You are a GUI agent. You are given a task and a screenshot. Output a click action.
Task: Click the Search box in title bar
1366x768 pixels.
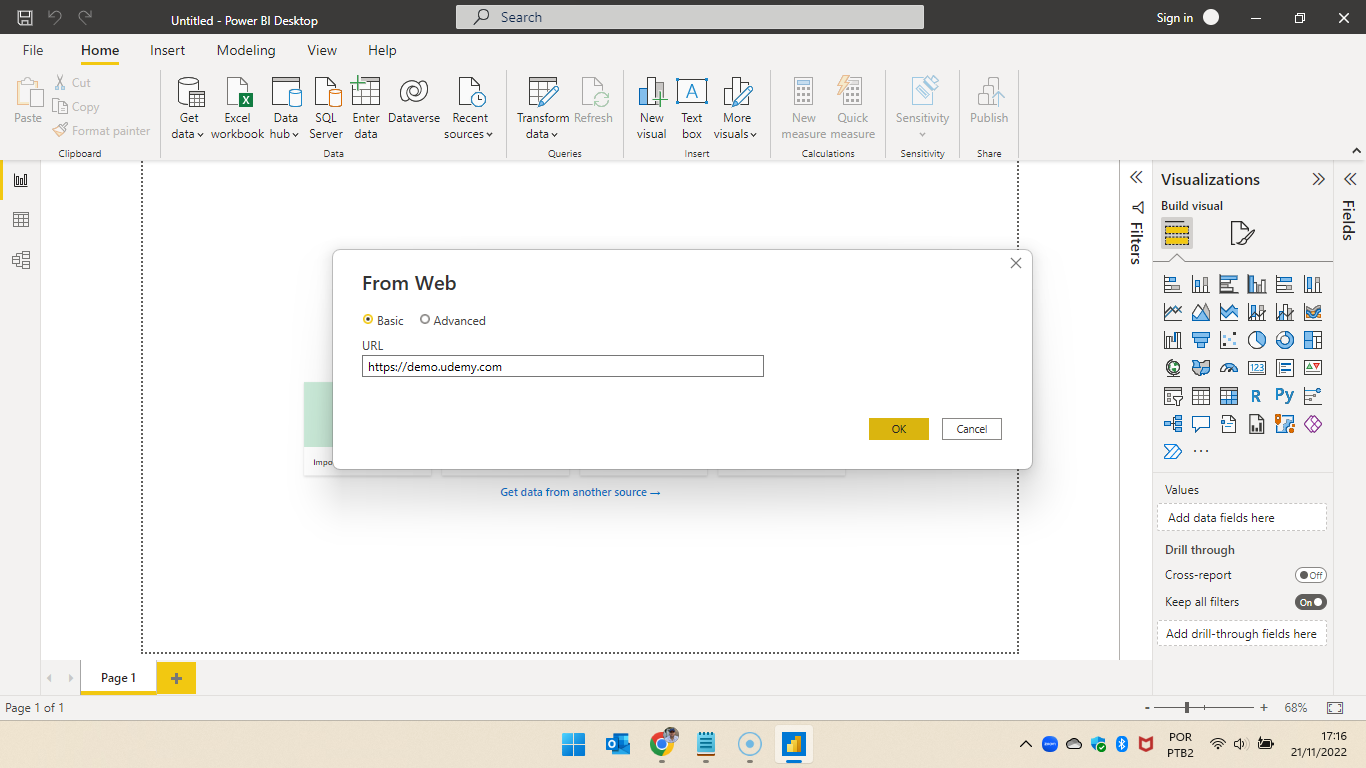[x=690, y=17]
